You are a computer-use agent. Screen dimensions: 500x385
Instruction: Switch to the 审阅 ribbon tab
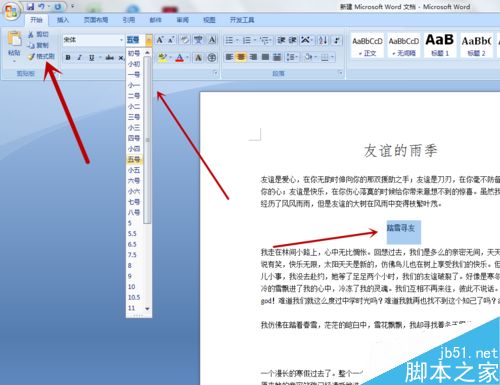click(x=182, y=20)
